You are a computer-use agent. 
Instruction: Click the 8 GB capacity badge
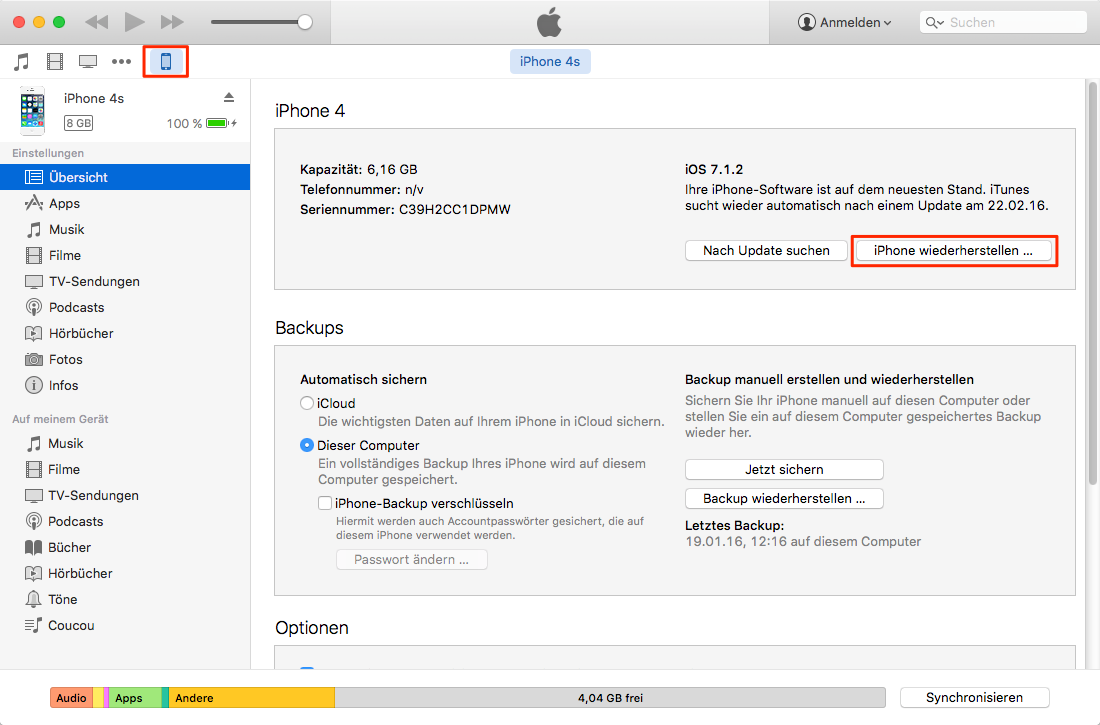tap(79, 124)
